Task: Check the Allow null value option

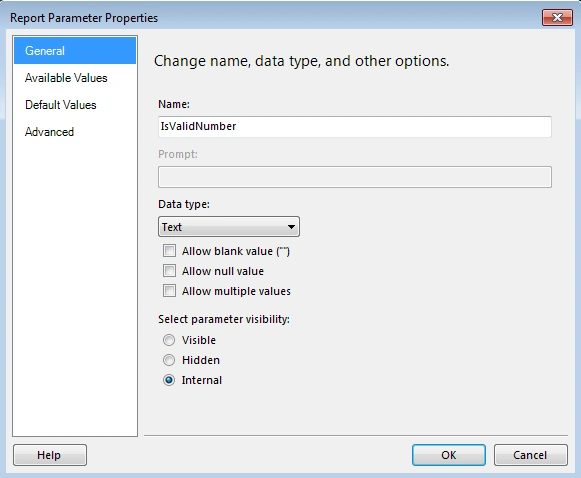Action: (x=169, y=271)
